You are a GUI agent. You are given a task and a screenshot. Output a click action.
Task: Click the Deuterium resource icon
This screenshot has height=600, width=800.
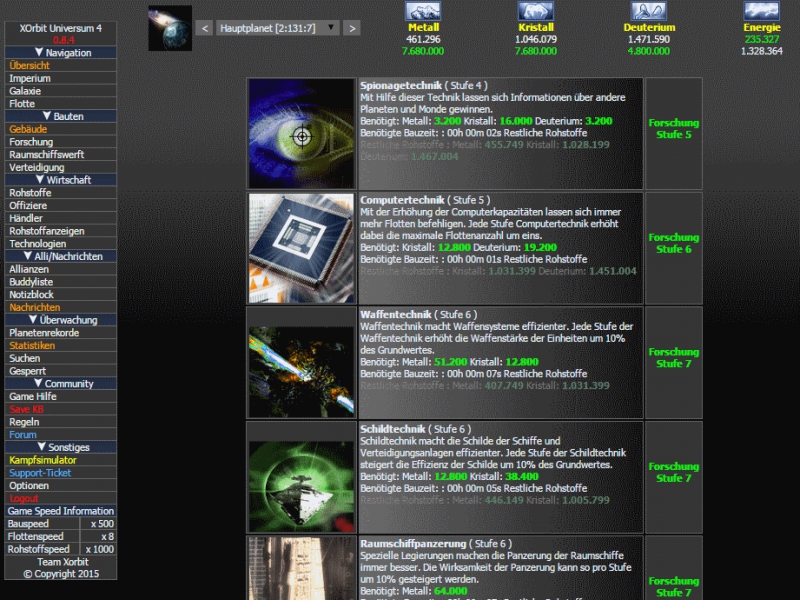click(648, 11)
